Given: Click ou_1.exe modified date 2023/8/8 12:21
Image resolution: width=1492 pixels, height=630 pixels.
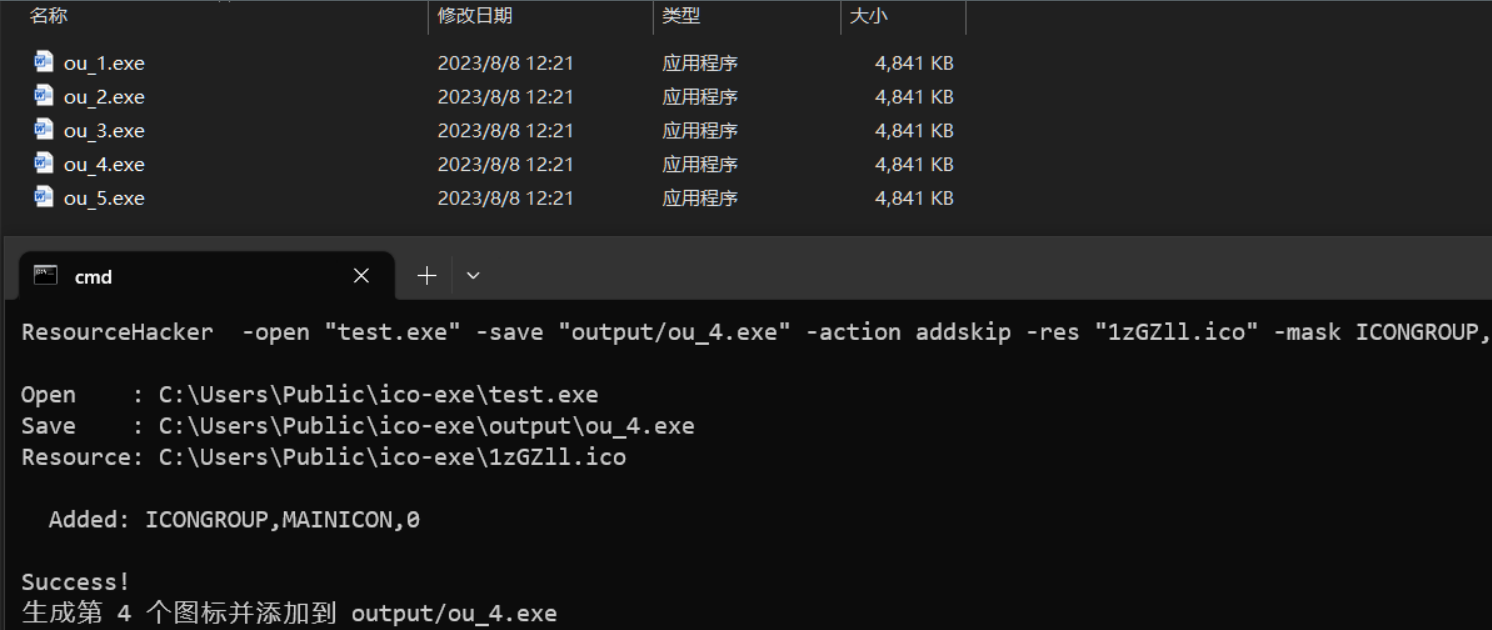Looking at the screenshot, I should click(x=505, y=63).
